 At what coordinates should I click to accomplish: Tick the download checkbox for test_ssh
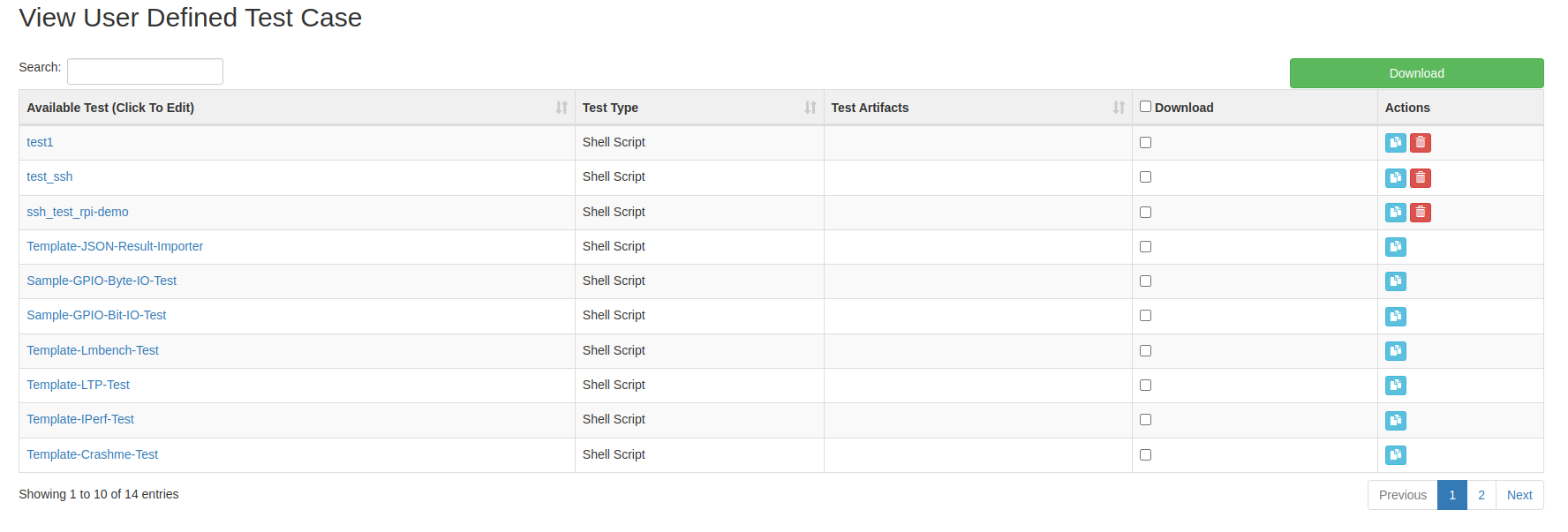pyautogui.click(x=1145, y=177)
